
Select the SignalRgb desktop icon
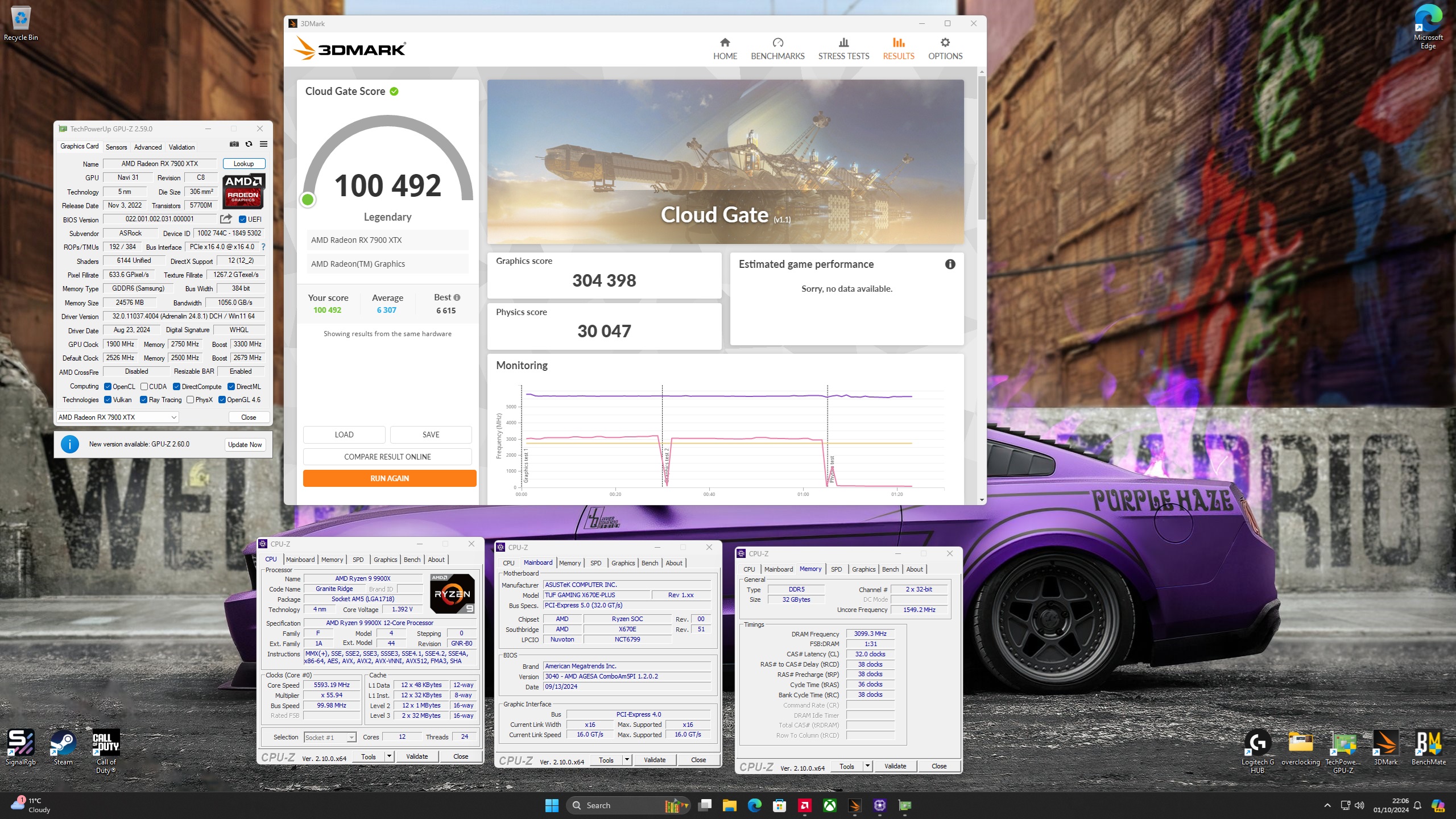pyautogui.click(x=20, y=747)
